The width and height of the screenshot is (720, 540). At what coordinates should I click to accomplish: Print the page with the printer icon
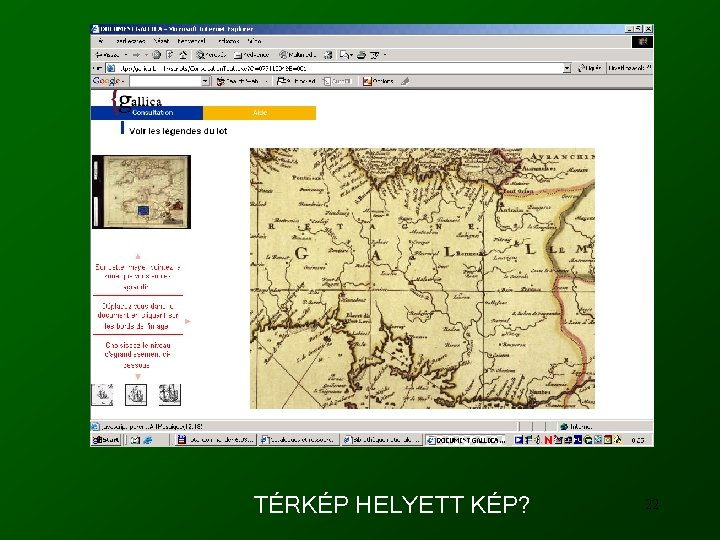click(x=361, y=55)
